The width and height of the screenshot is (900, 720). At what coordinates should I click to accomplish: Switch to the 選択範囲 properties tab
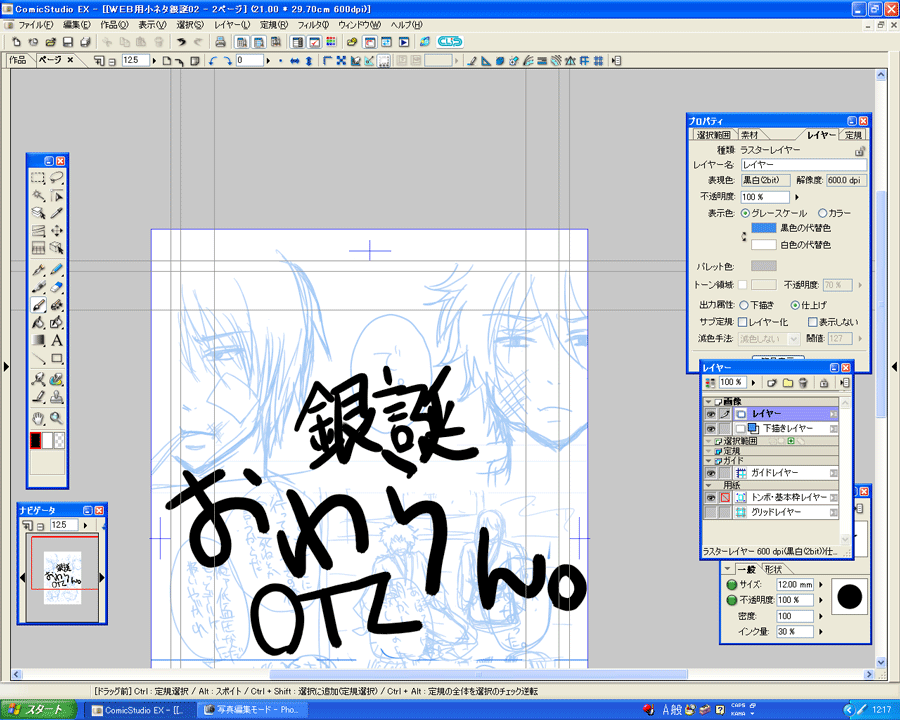click(713, 135)
